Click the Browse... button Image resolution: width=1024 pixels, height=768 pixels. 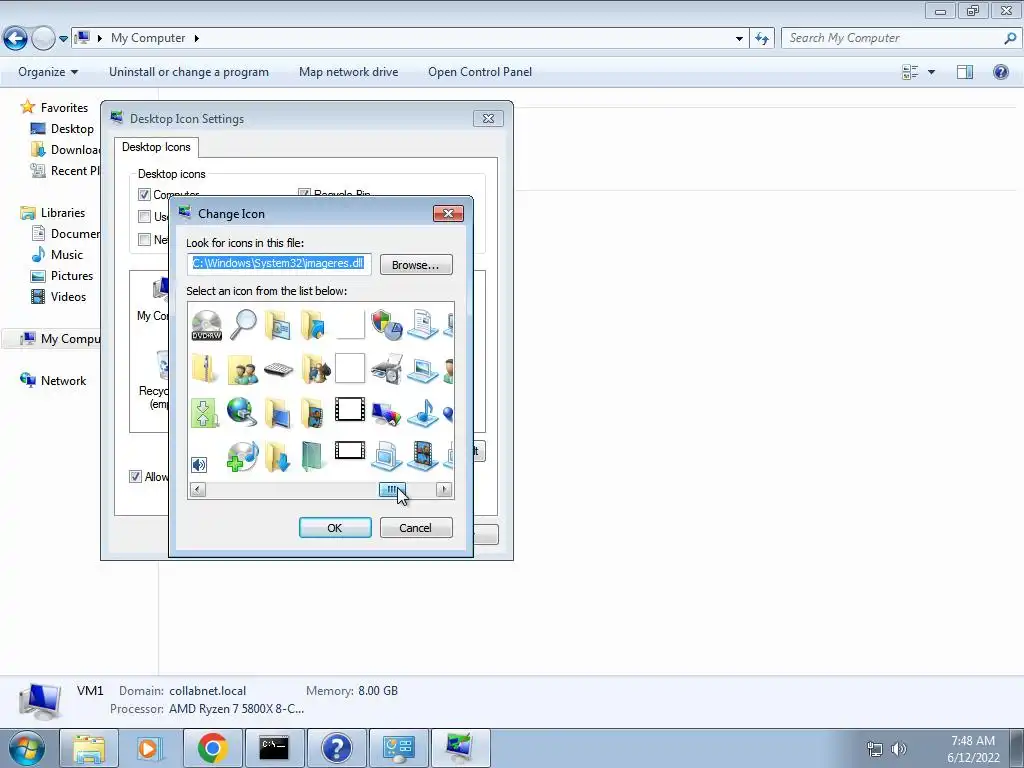click(416, 264)
